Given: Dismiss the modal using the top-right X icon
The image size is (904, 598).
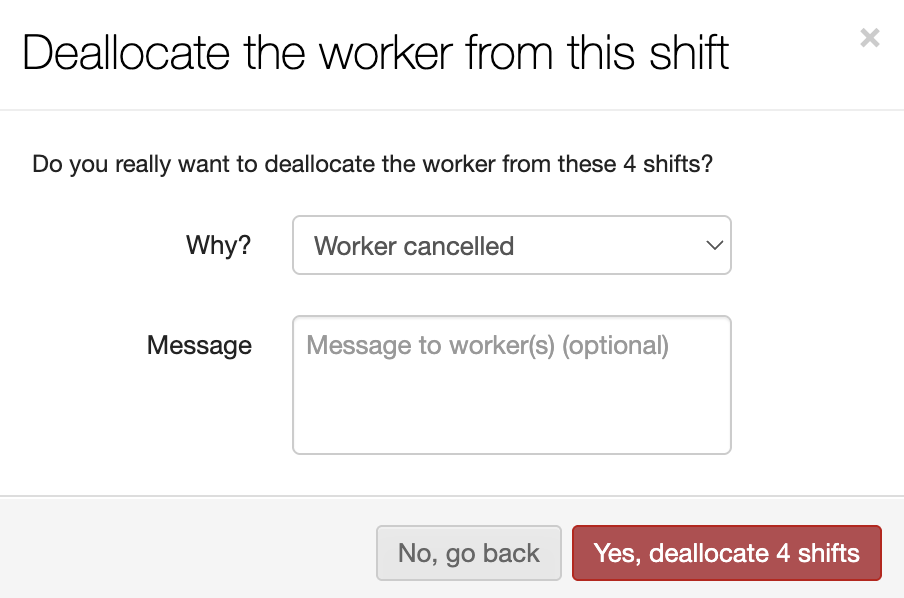Looking at the screenshot, I should tap(870, 38).
